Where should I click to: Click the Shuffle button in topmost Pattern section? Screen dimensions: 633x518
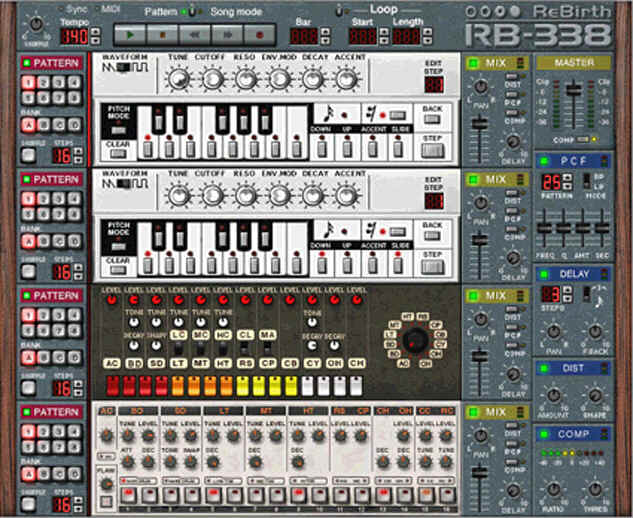(28, 155)
